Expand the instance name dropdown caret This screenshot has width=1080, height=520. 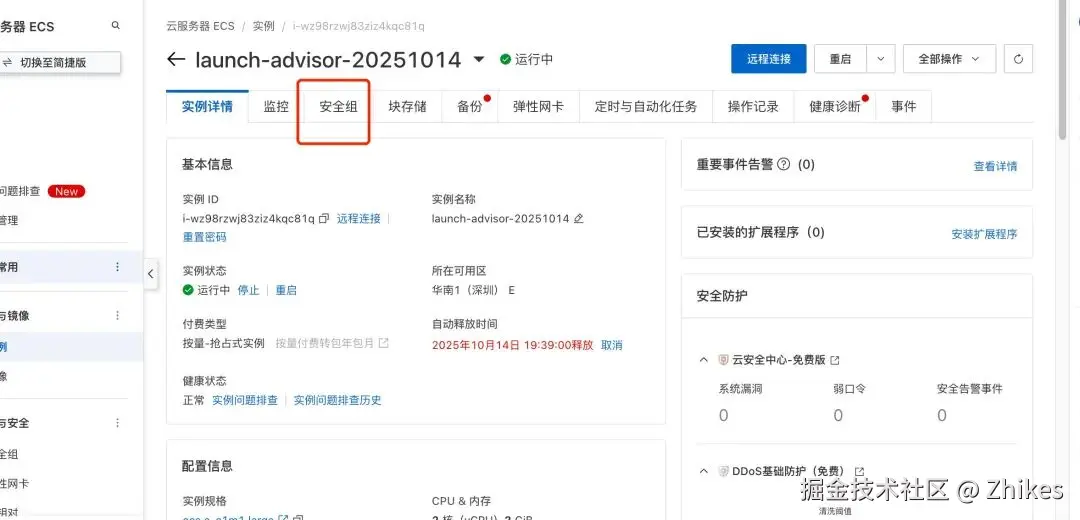pyautogui.click(x=479, y=59)
